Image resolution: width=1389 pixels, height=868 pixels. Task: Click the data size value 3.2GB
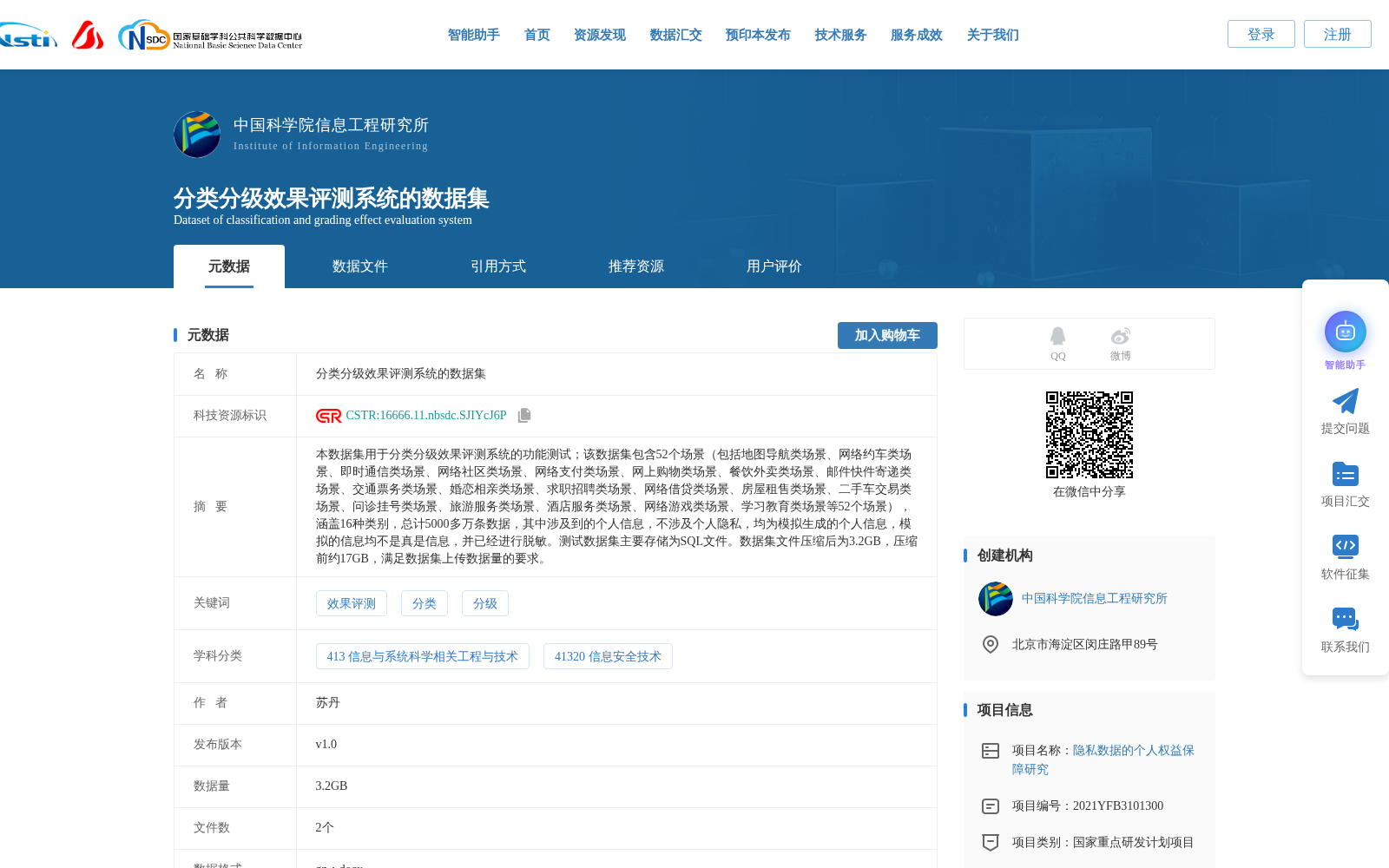332,786
